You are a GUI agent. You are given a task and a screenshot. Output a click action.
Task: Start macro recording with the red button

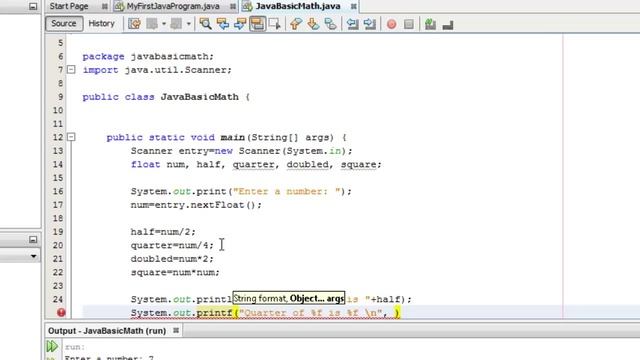coord(391,24)
